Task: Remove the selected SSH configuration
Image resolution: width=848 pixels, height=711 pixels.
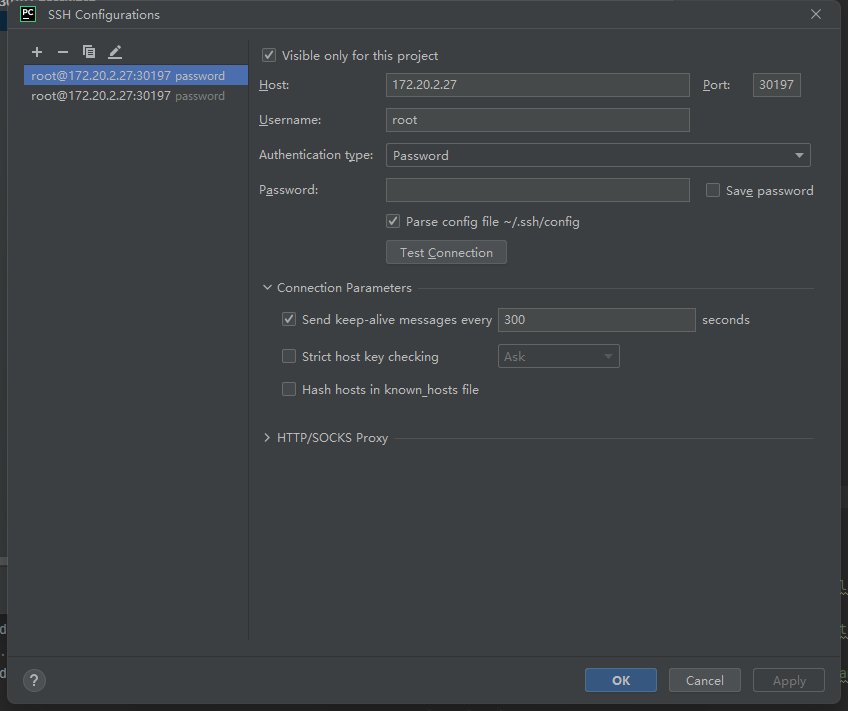Action: (63, 52)
